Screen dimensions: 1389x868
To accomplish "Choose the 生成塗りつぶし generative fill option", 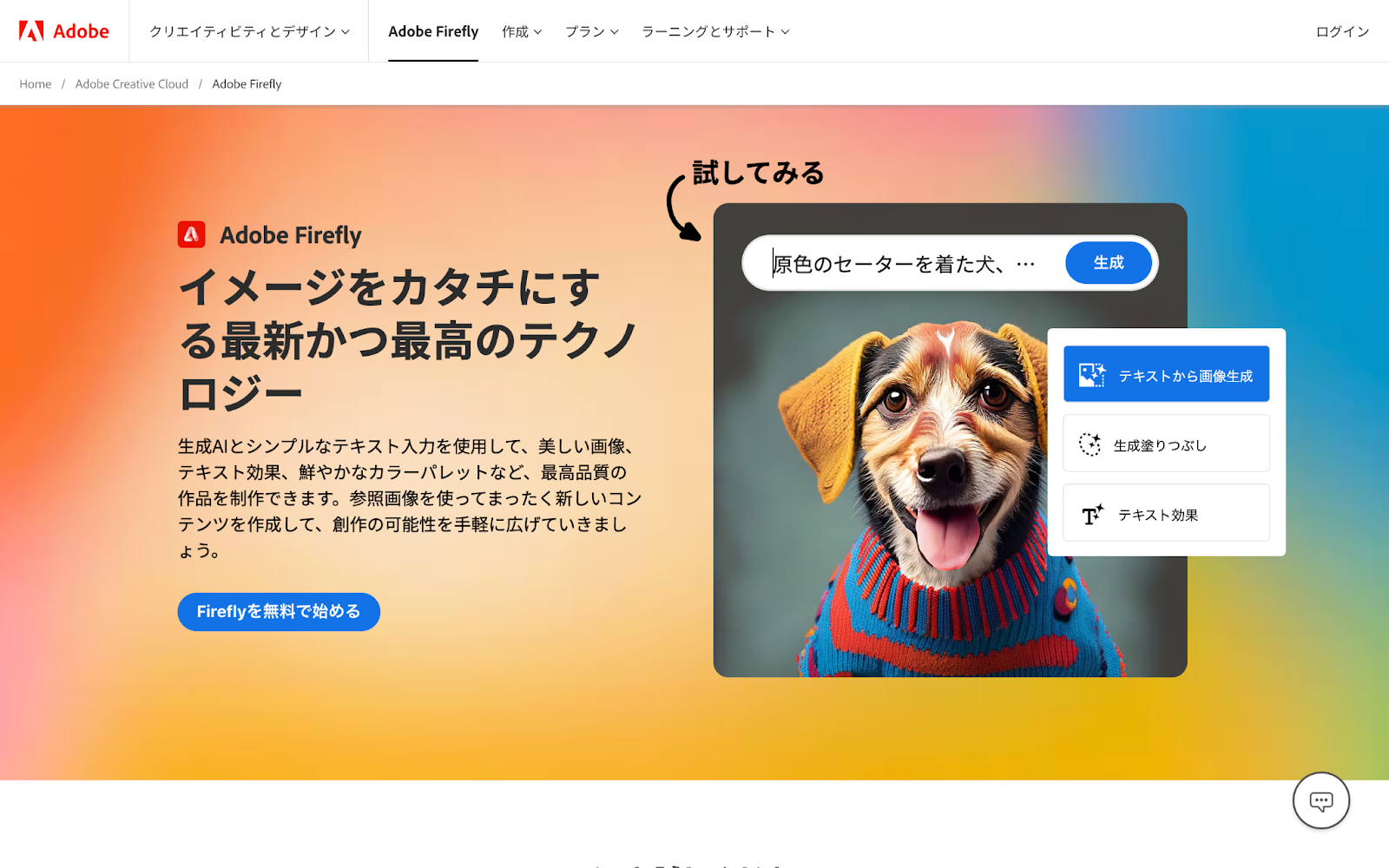I will pos(1166,444).
